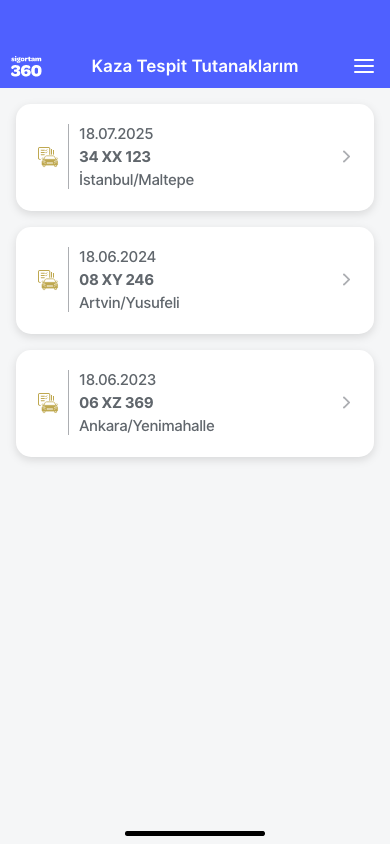Tap the Kaza Tespit Tutanaklarım title

tap(195, 66)
